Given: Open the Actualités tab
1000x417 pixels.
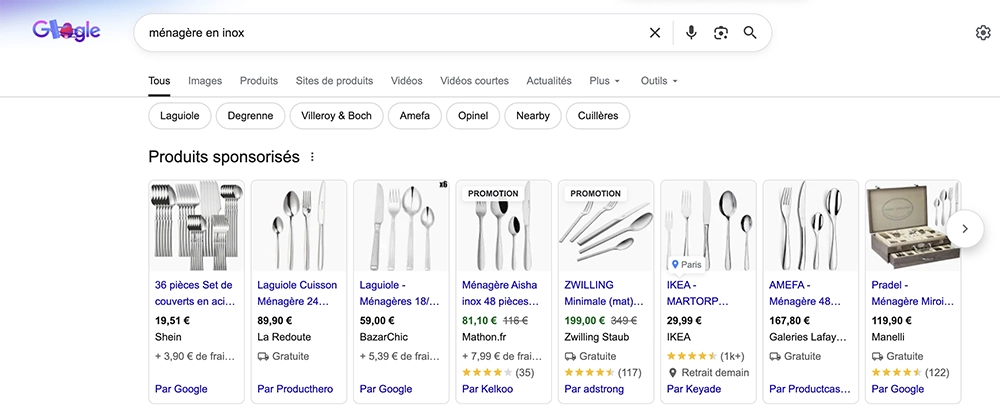Looking at the screenshot, I should [x=549, y=81].
